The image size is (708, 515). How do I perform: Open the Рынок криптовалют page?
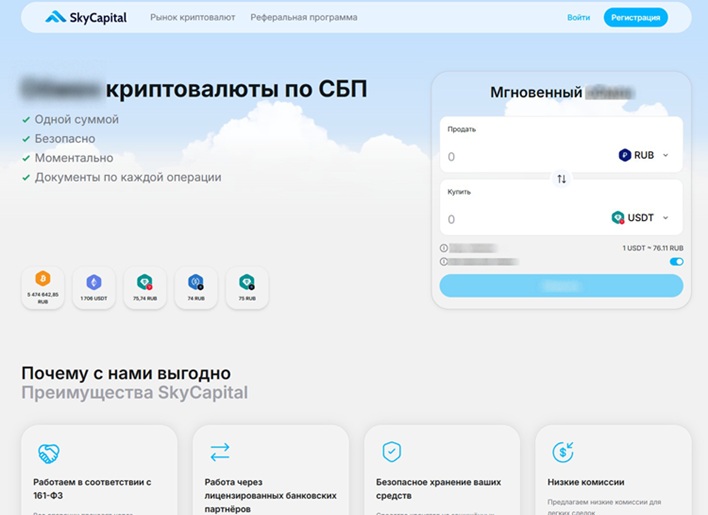[x=193, y=17]
